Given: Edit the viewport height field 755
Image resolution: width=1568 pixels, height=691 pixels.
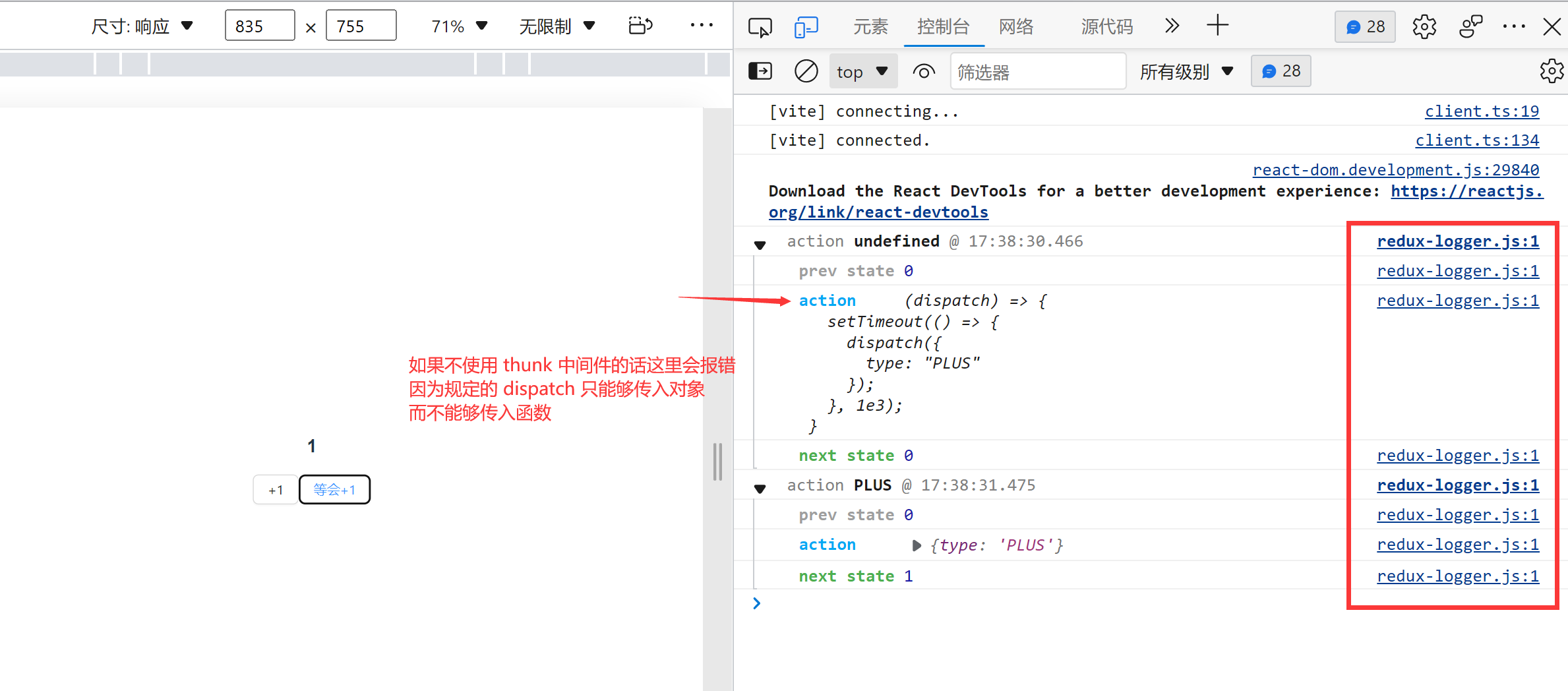Looking at the screenshot, I should coord(361,26).
